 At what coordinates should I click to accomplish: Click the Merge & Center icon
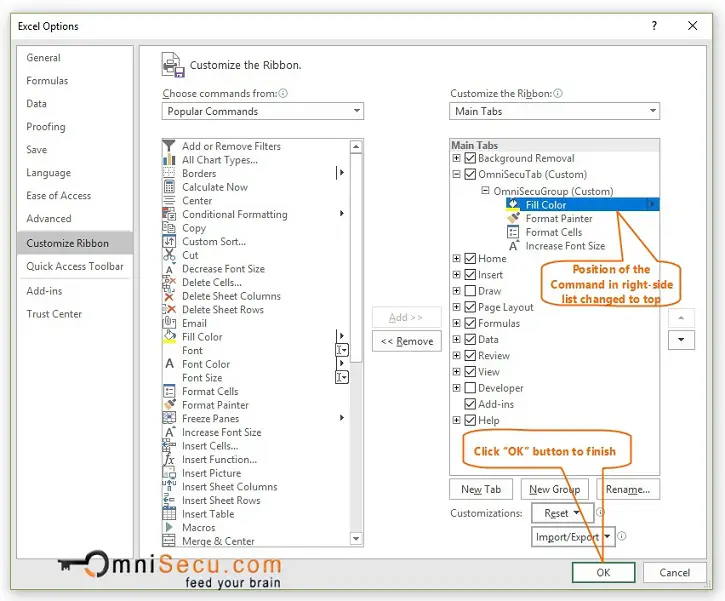pyautogui.click(x=169, y=540)
